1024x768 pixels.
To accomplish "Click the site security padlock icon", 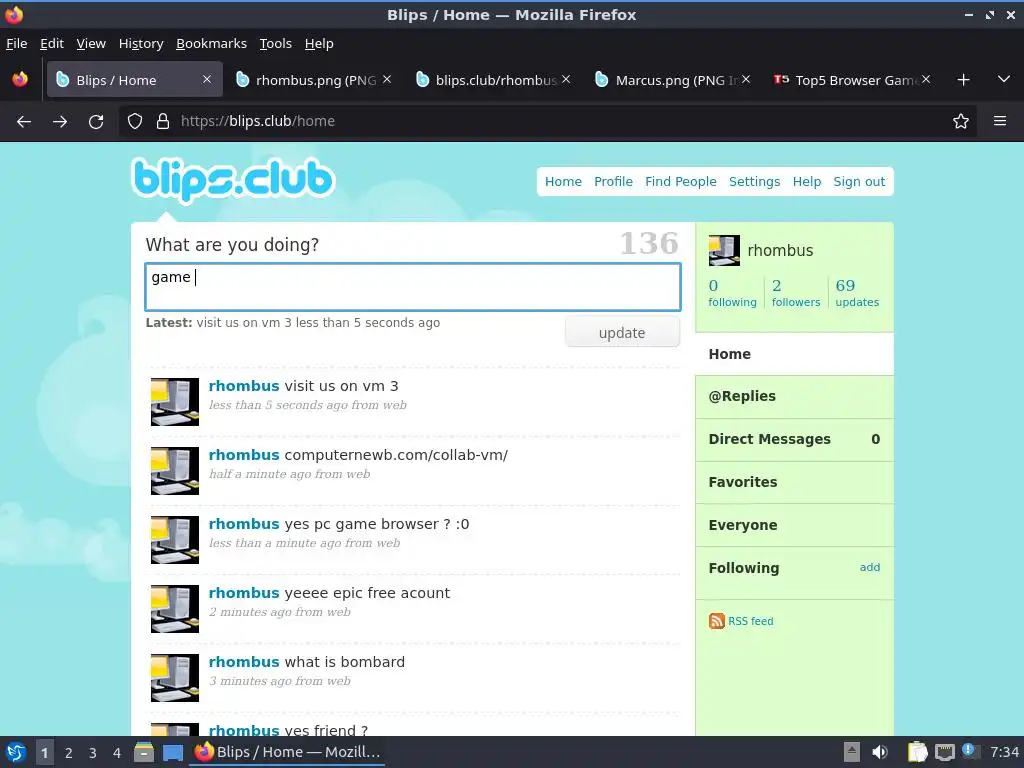I will click(x=163, y=121).
